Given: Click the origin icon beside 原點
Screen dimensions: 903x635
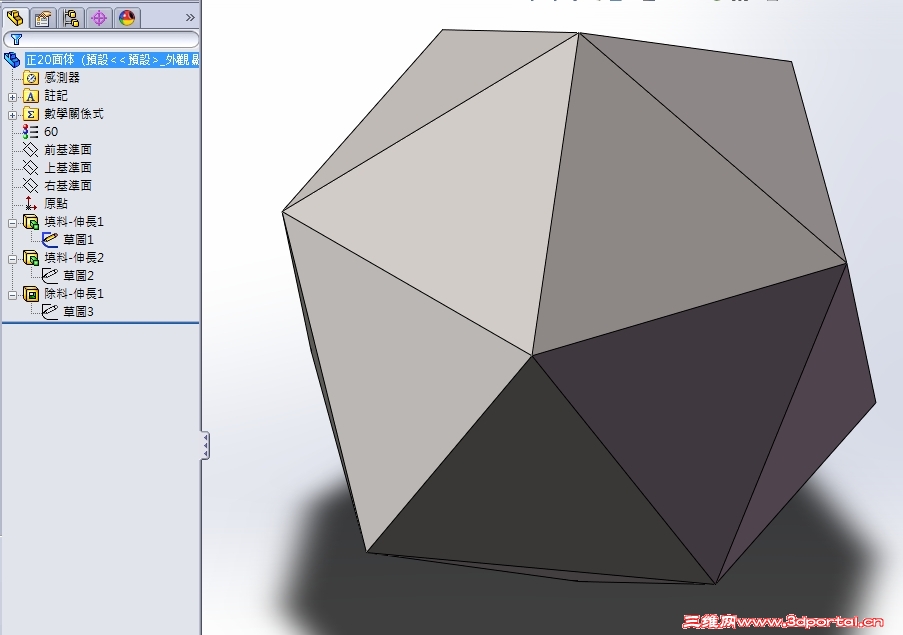Looking at the screenshot, I should point(30,203).
